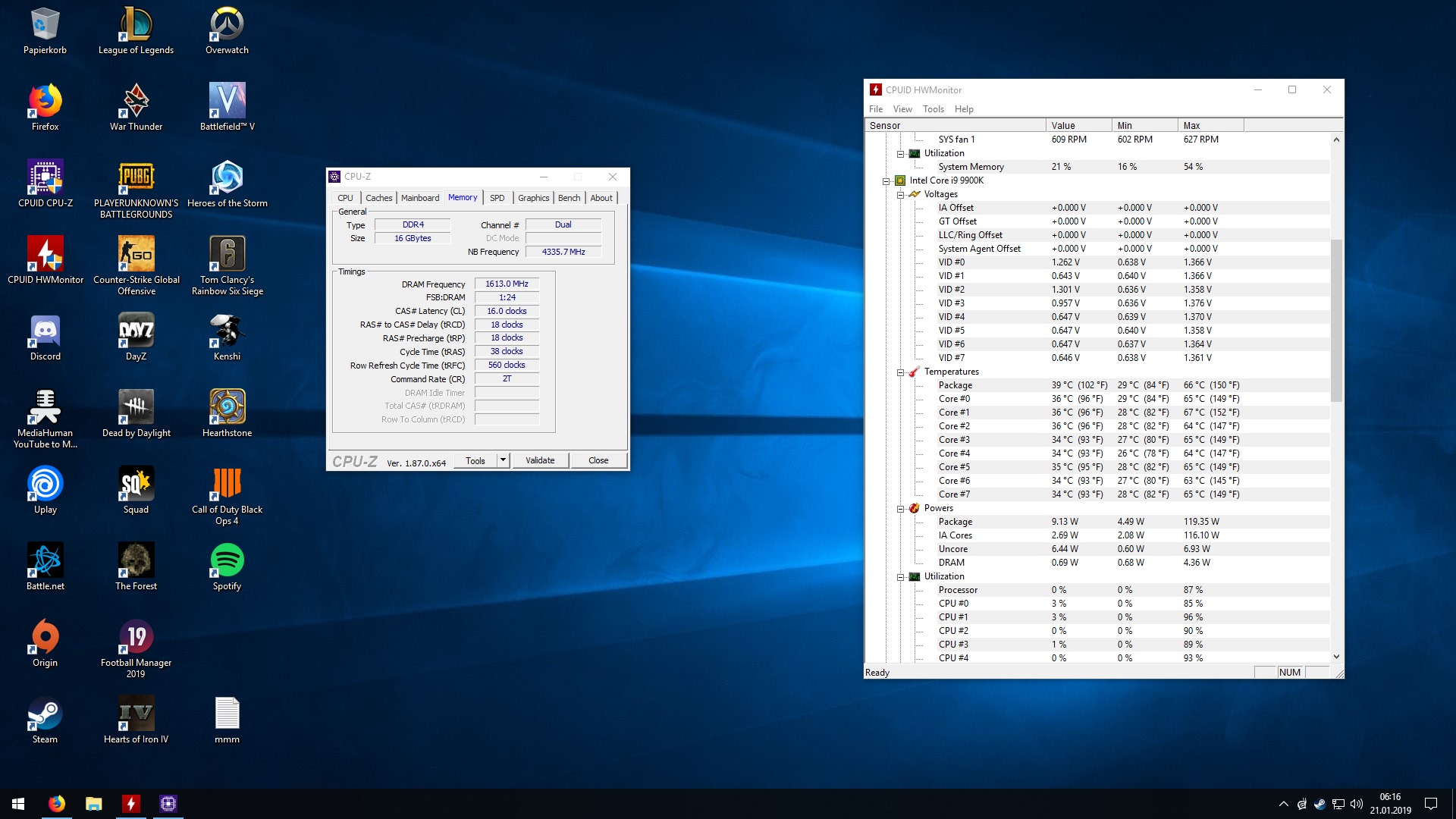Click the Max column header
1456x819 pixels.
pyautogui.click(x=1210, y=126)
